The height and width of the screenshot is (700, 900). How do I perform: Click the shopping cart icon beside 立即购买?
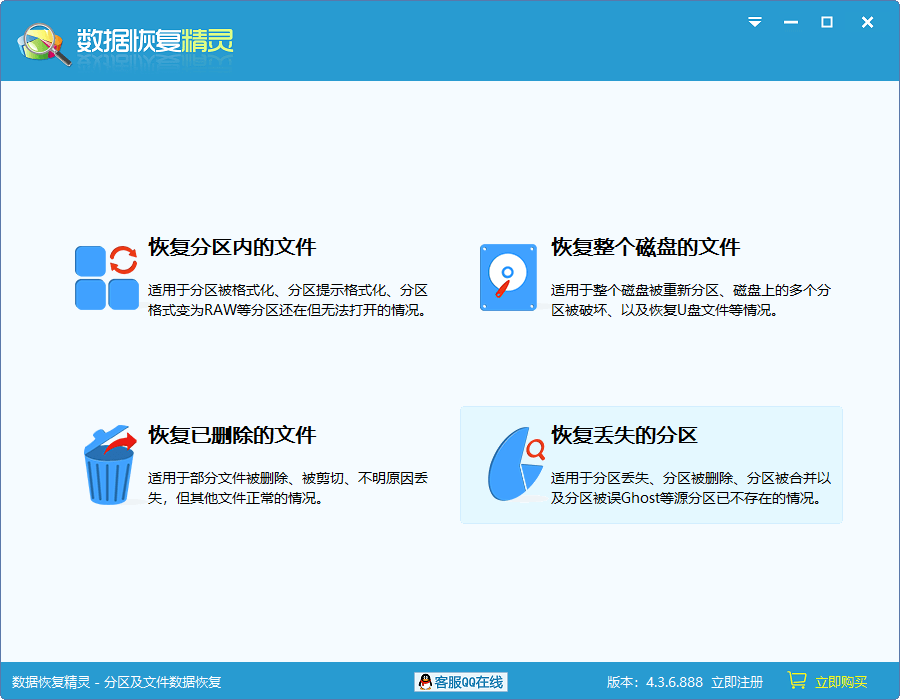click(795, 679)
